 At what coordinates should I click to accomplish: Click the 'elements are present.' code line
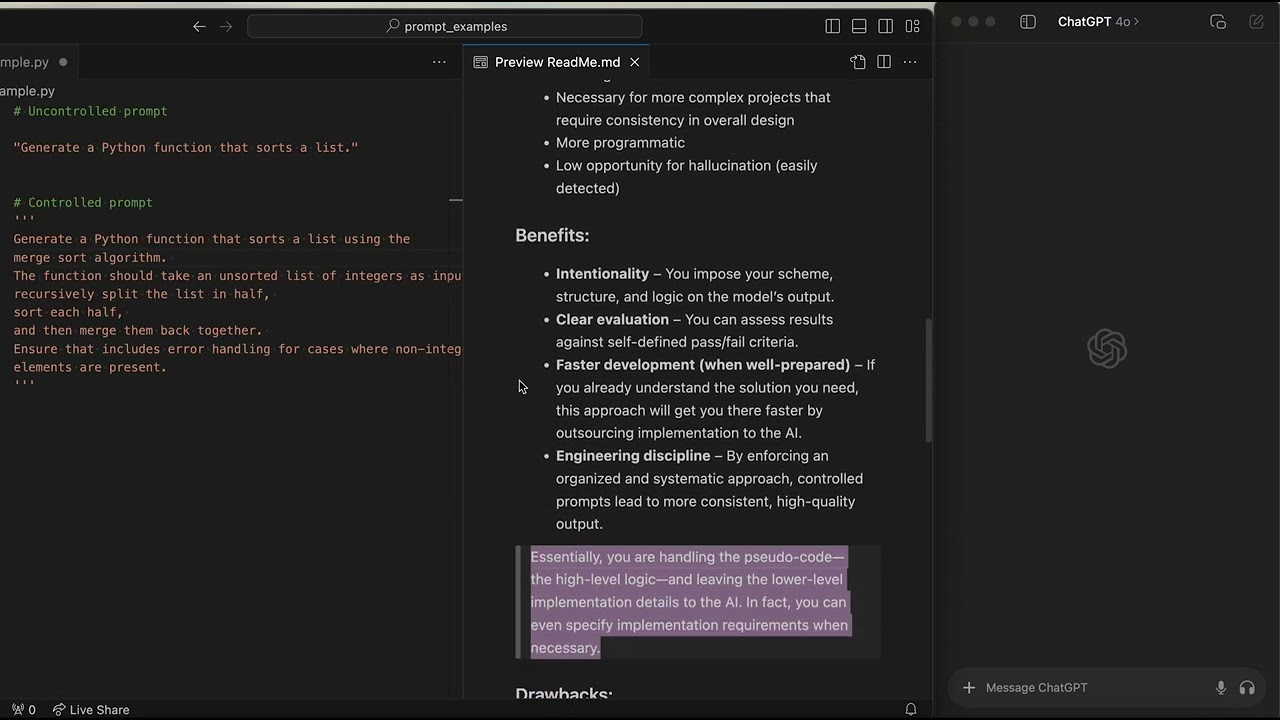tap(90, 367)
